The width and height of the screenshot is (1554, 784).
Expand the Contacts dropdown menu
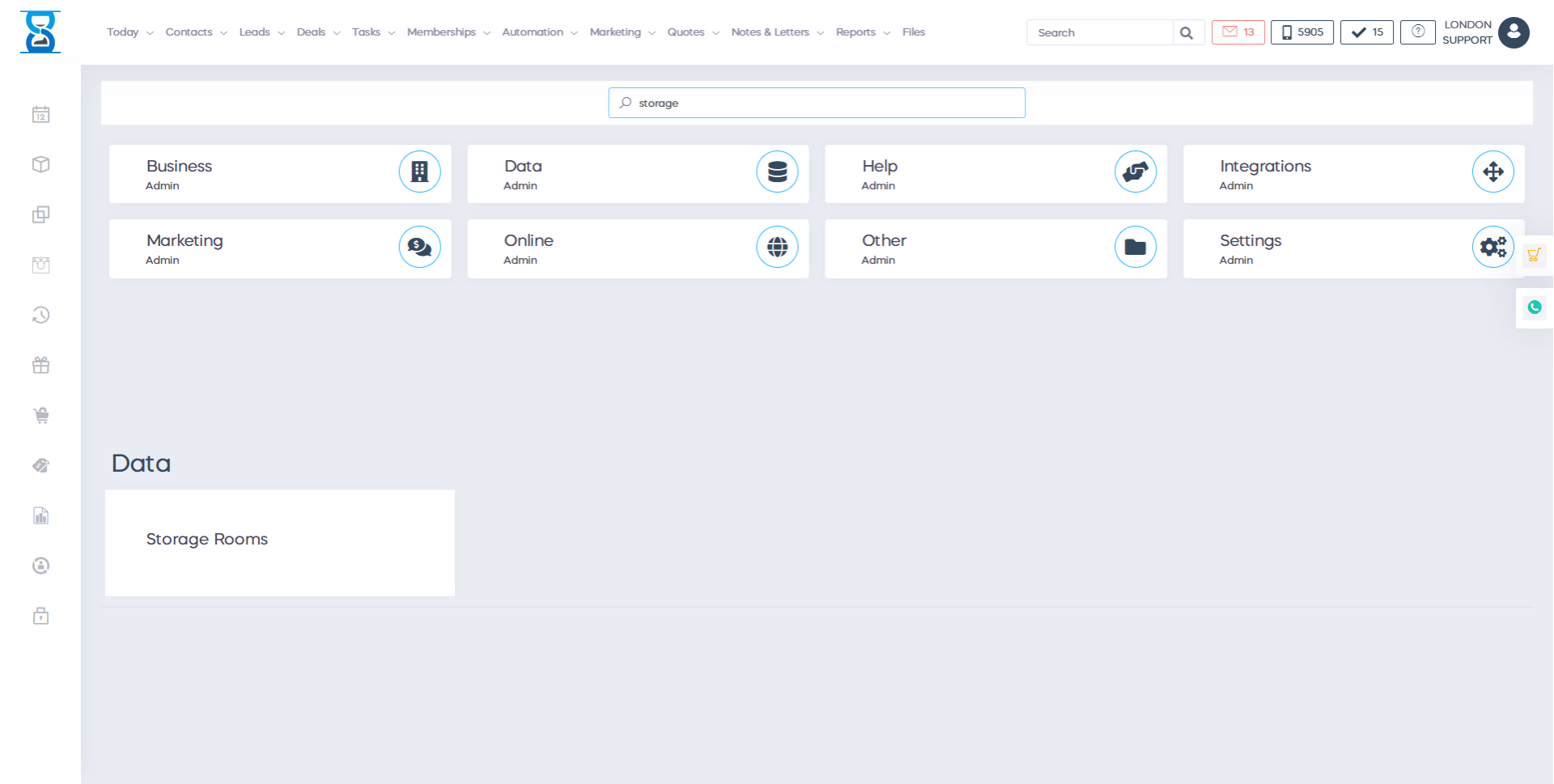tap(196, 32)
